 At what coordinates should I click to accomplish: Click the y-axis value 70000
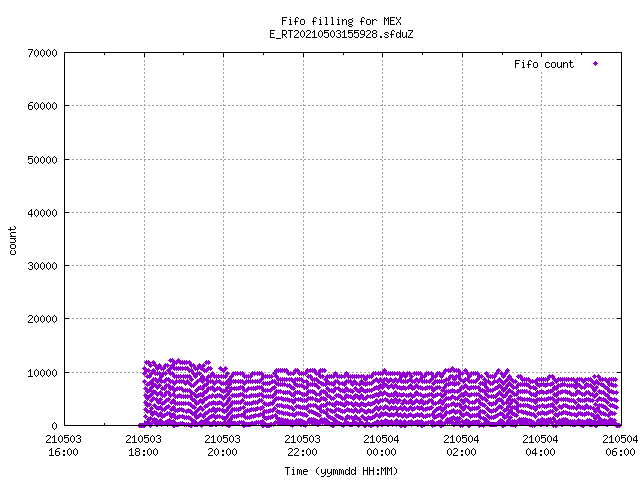[42, 53]
